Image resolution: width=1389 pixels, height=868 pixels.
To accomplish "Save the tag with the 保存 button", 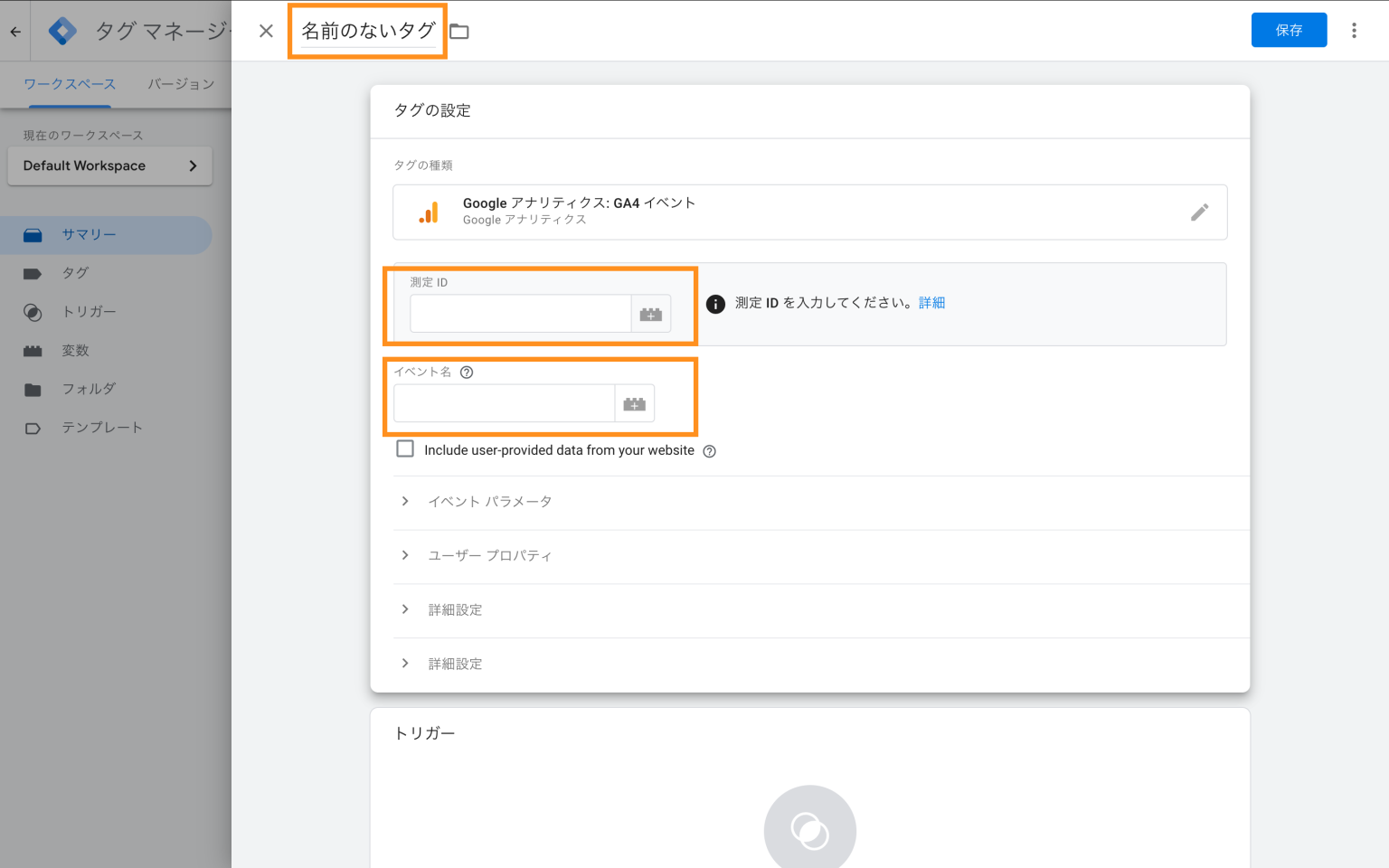I will coord(1289,30).
